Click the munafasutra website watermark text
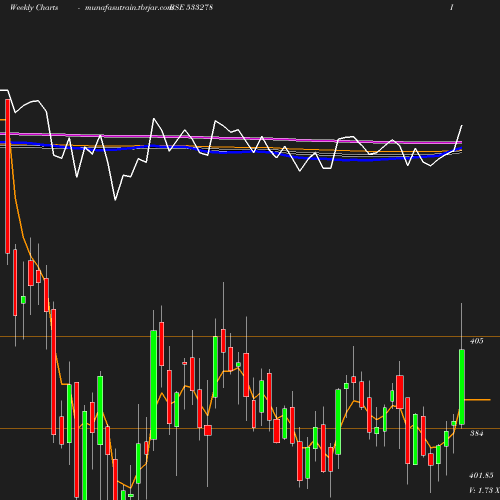 [128, 7]
